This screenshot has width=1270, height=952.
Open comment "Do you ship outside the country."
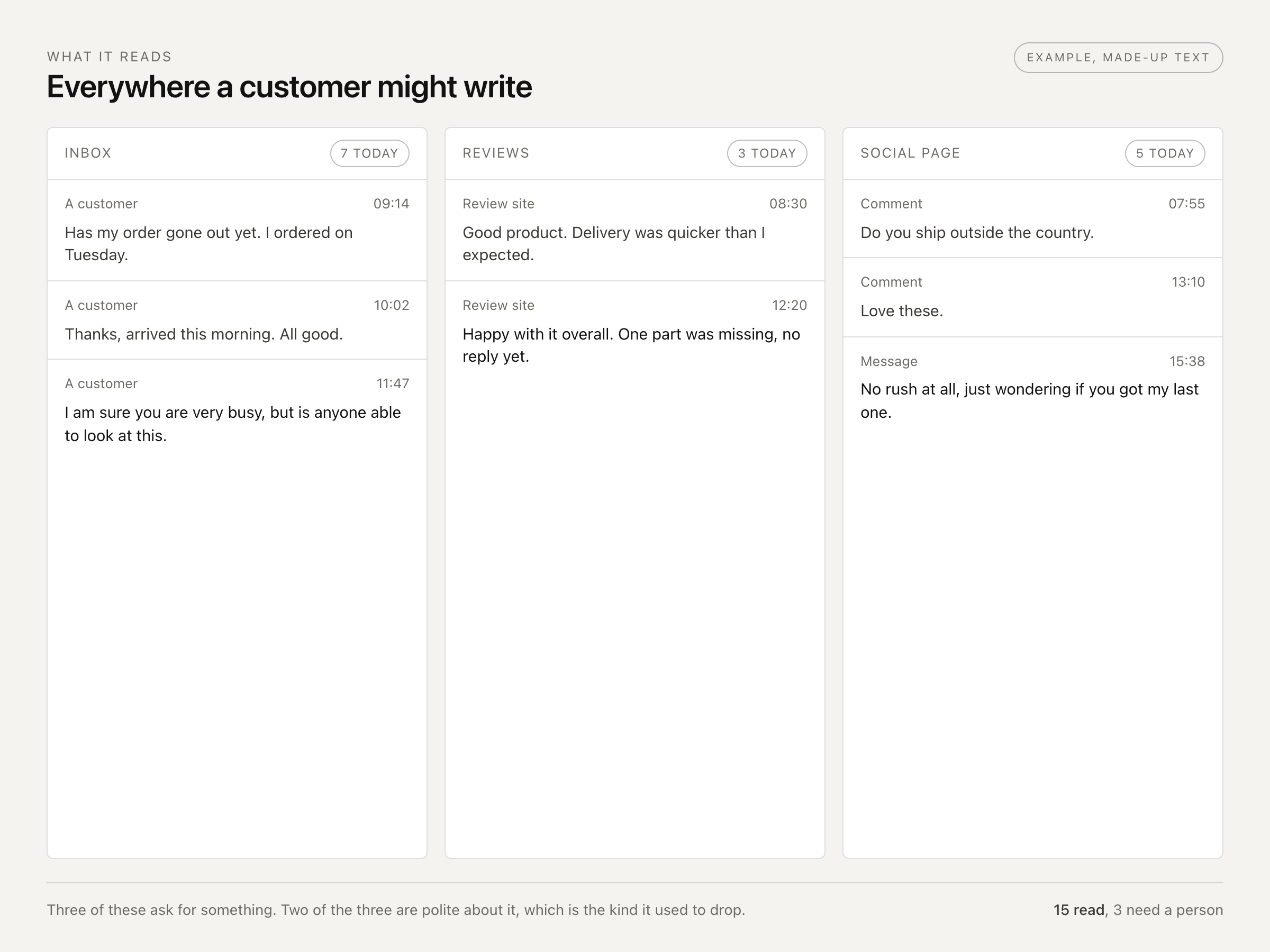(x=1033, y=218)
